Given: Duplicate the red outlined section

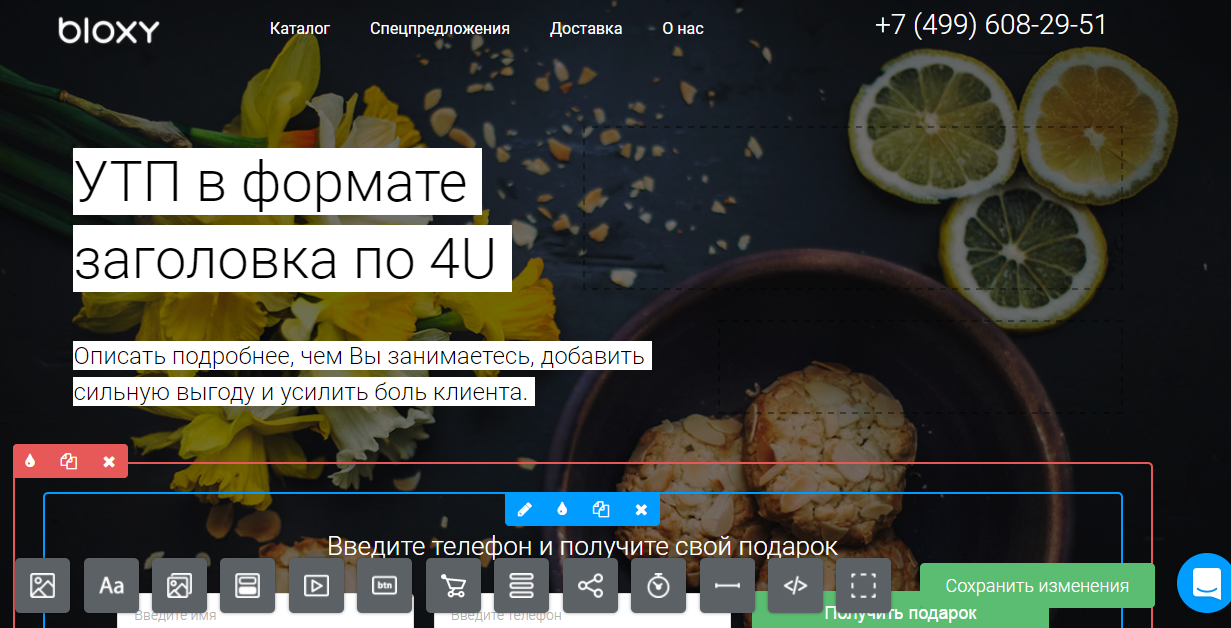Looking at the screenshot, I should tap(69, 461).
